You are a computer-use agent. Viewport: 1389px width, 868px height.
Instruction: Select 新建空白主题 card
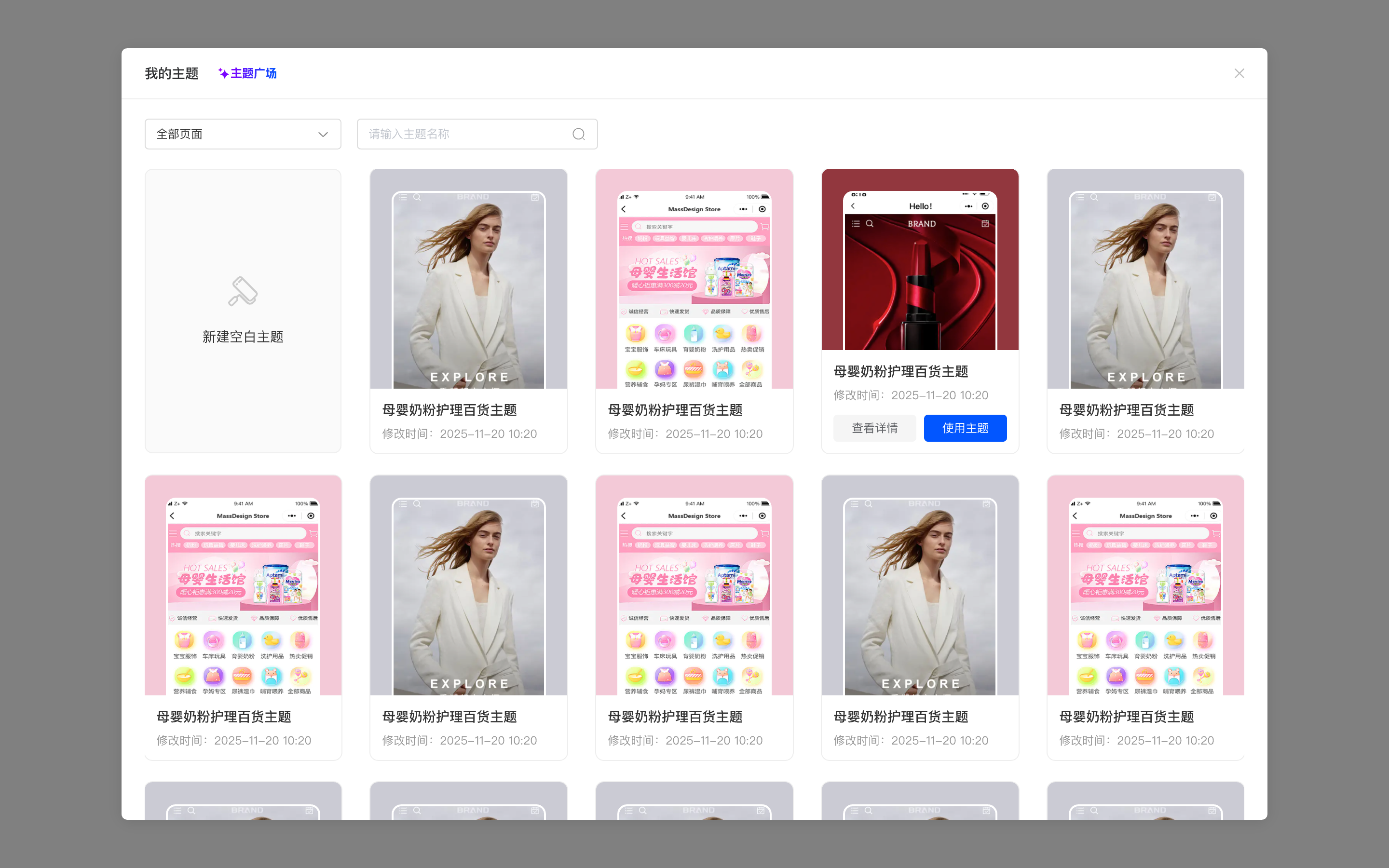click(x=243, y=337)
